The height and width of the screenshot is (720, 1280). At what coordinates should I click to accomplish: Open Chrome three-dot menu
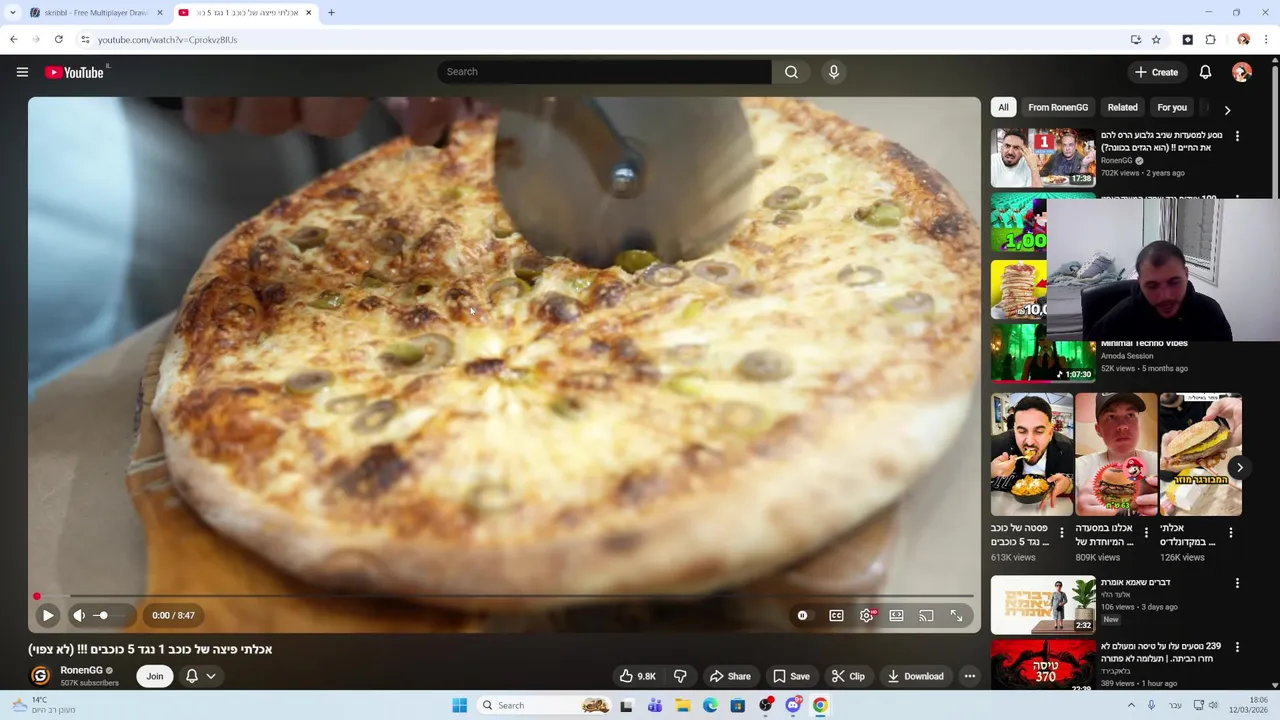coord(1267,40)
